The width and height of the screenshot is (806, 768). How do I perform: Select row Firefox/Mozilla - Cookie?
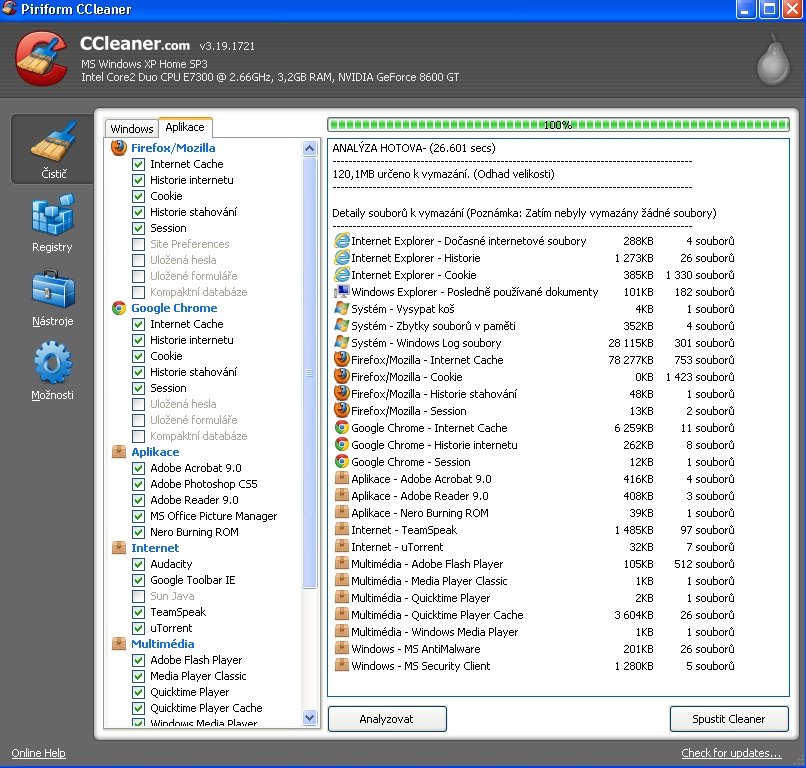535,376
